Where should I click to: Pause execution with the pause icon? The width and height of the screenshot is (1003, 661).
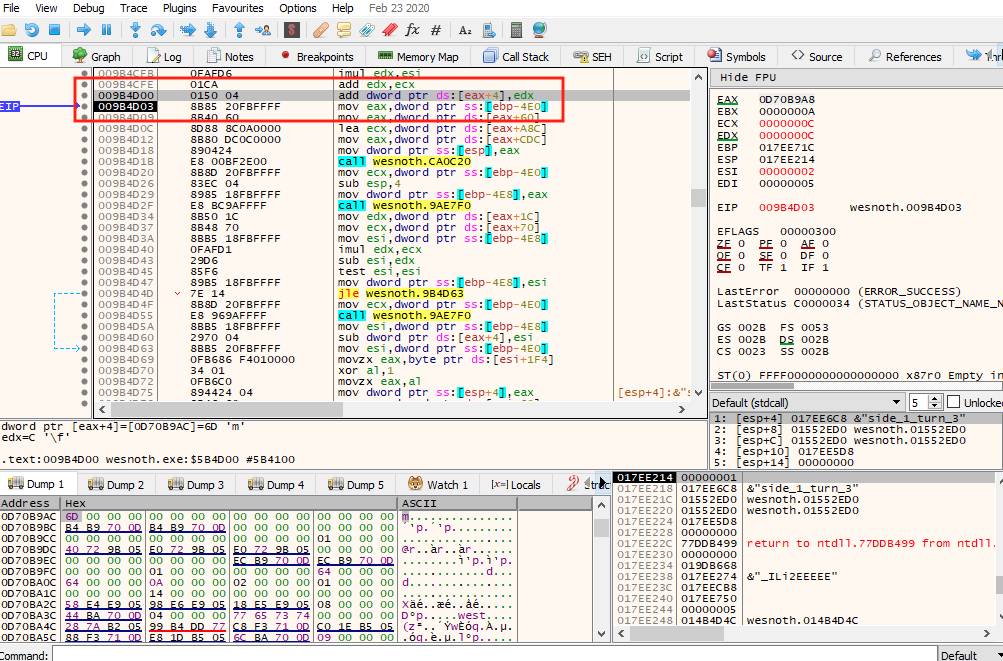(x=107, y=29)
